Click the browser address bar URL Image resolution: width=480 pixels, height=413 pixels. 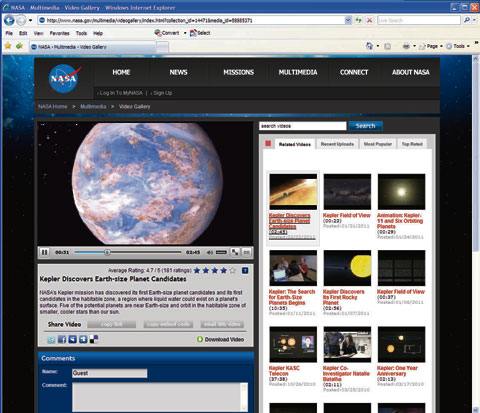tap(192, 20)
